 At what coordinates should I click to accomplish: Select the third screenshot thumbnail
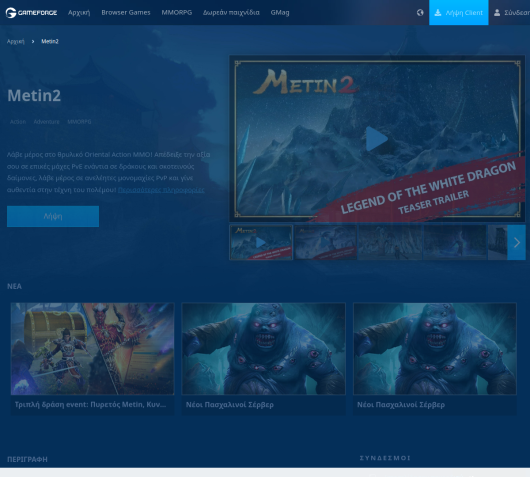390,242
